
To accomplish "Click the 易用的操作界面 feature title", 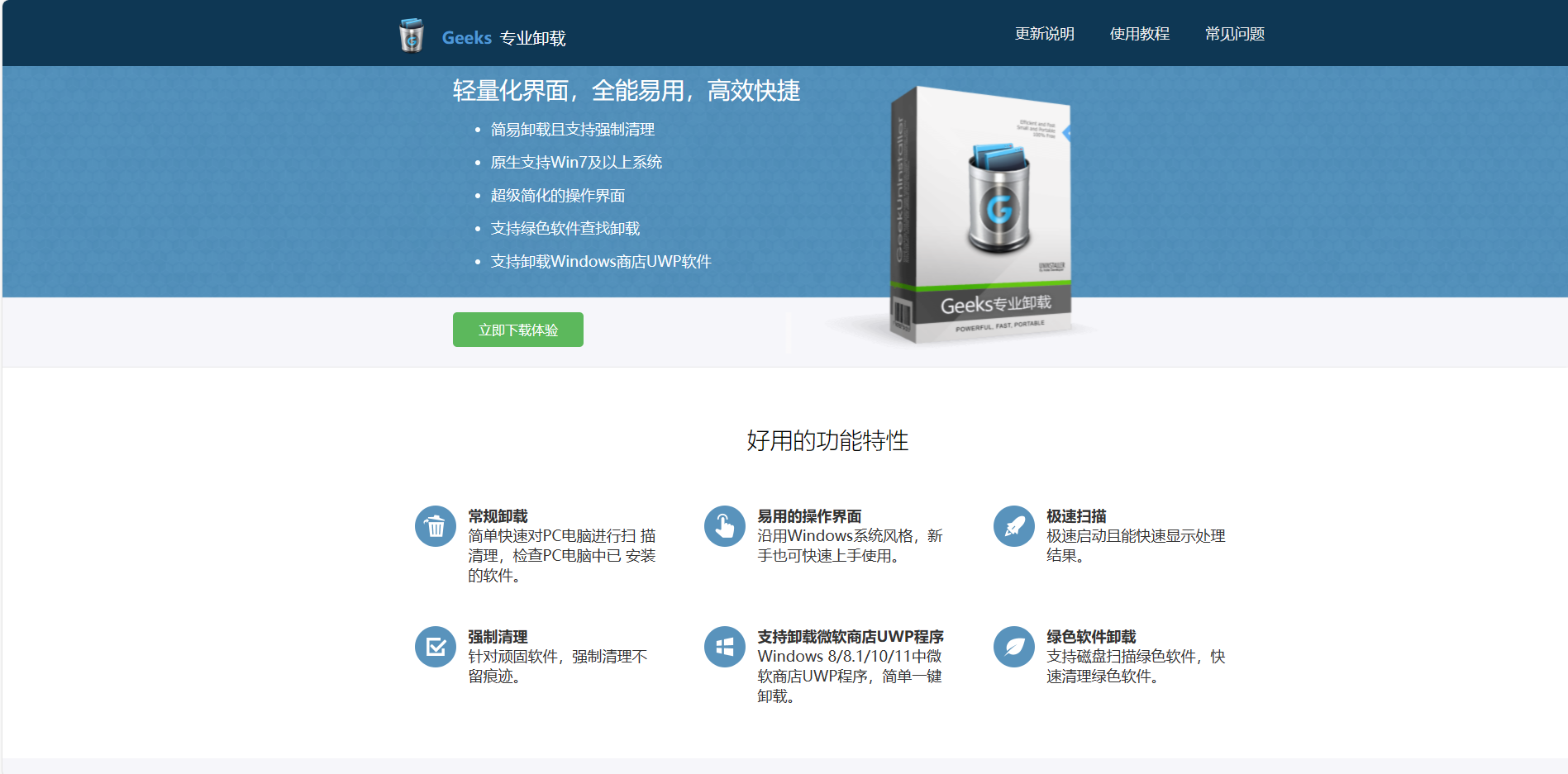I will coord(809,516).
